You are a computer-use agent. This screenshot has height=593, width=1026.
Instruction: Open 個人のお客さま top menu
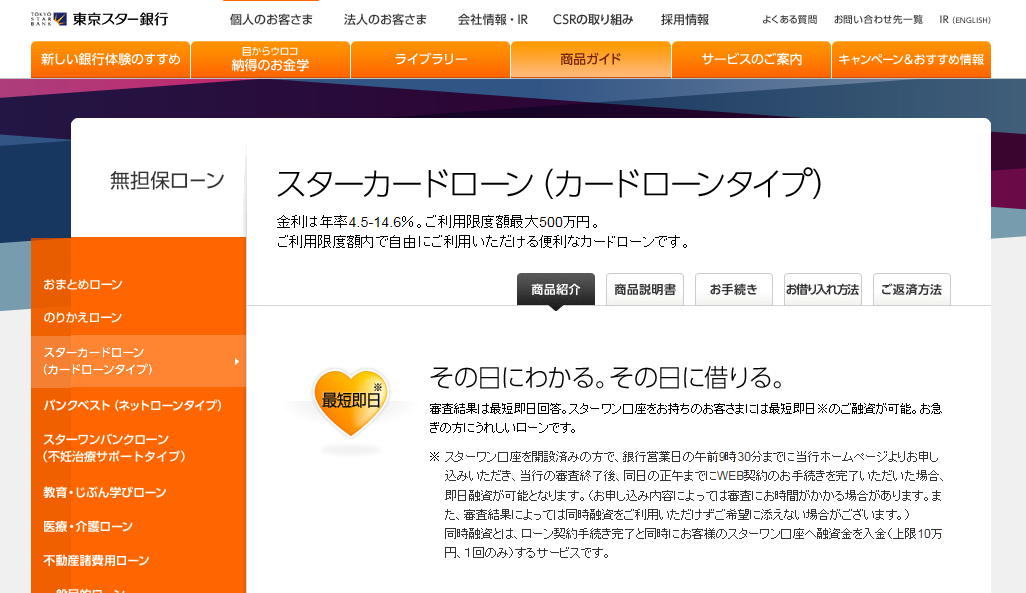pyautogui.click(x=271, y=20)
